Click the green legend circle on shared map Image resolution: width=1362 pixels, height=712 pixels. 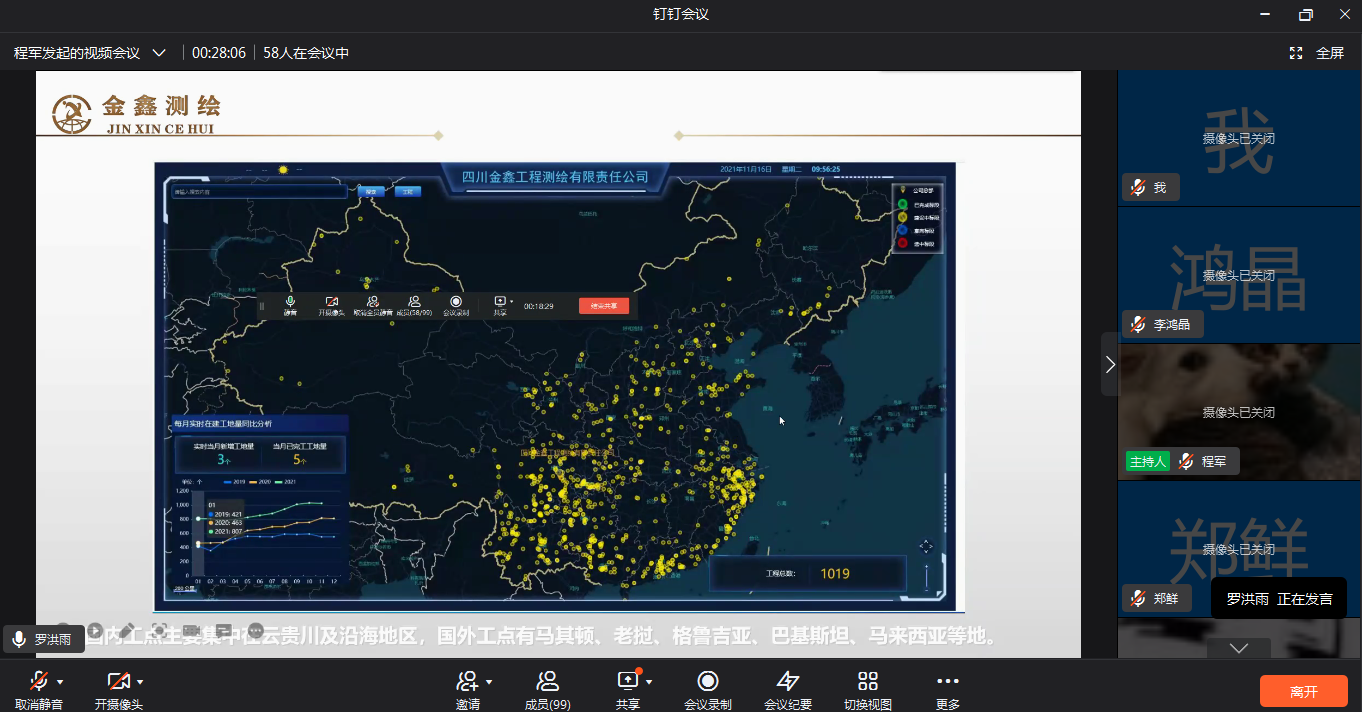click(903, 204)
